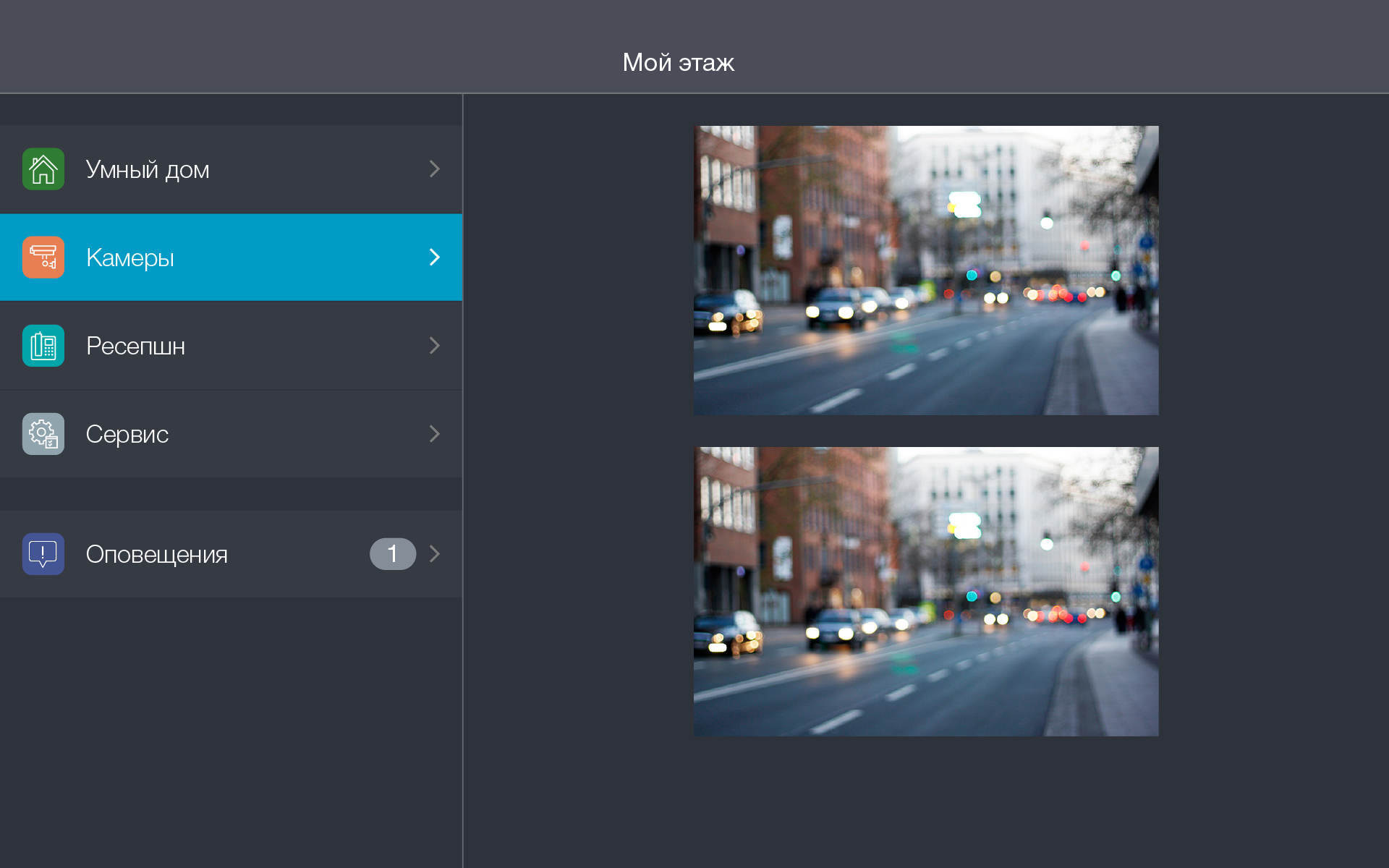Open the Умный дом menu item
The width and height of the screenshot is (1389, 868).
pos(148,169)
